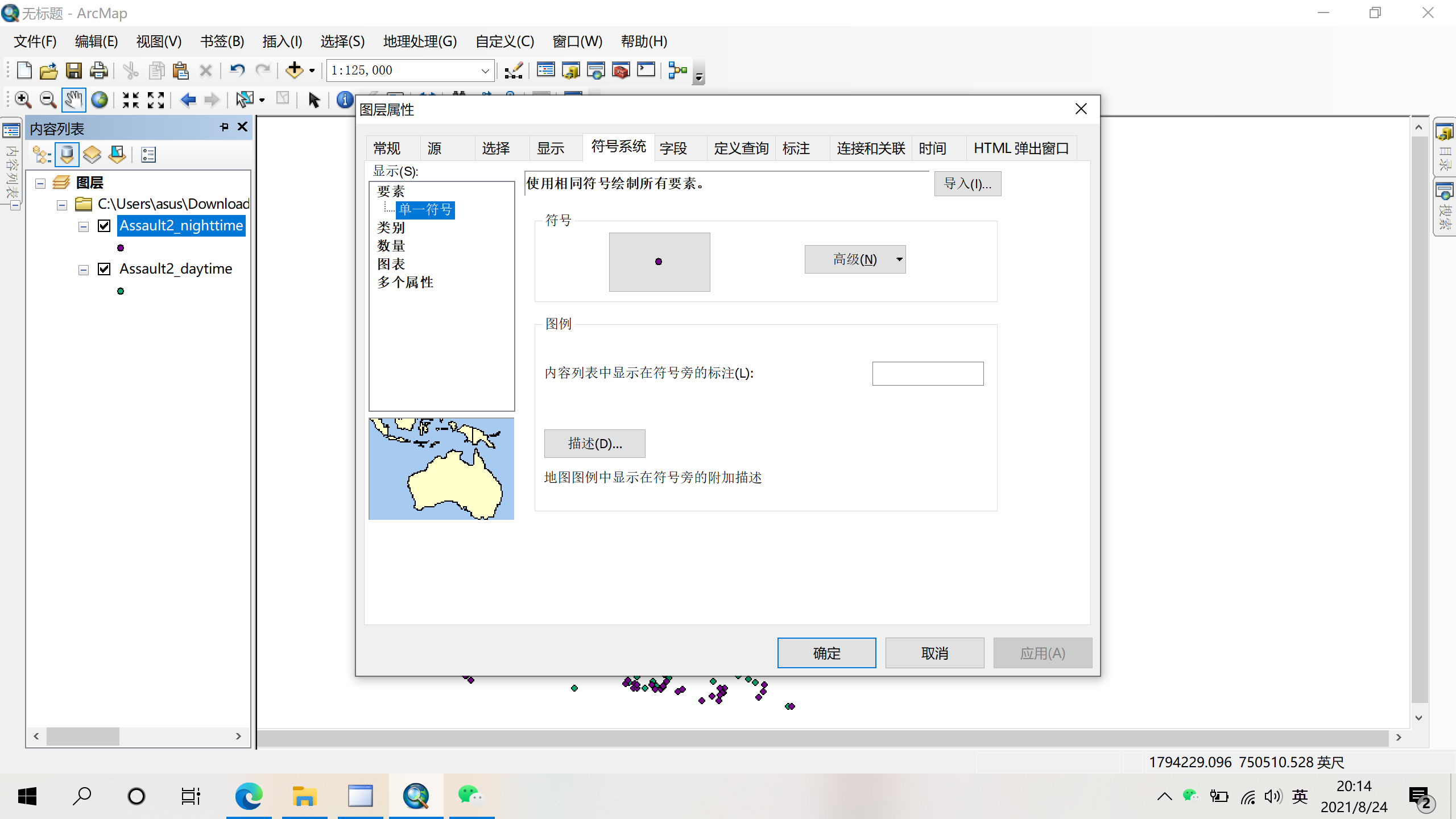Click the 导入(I)... button

pyautogui.click(x=967, y=184)
